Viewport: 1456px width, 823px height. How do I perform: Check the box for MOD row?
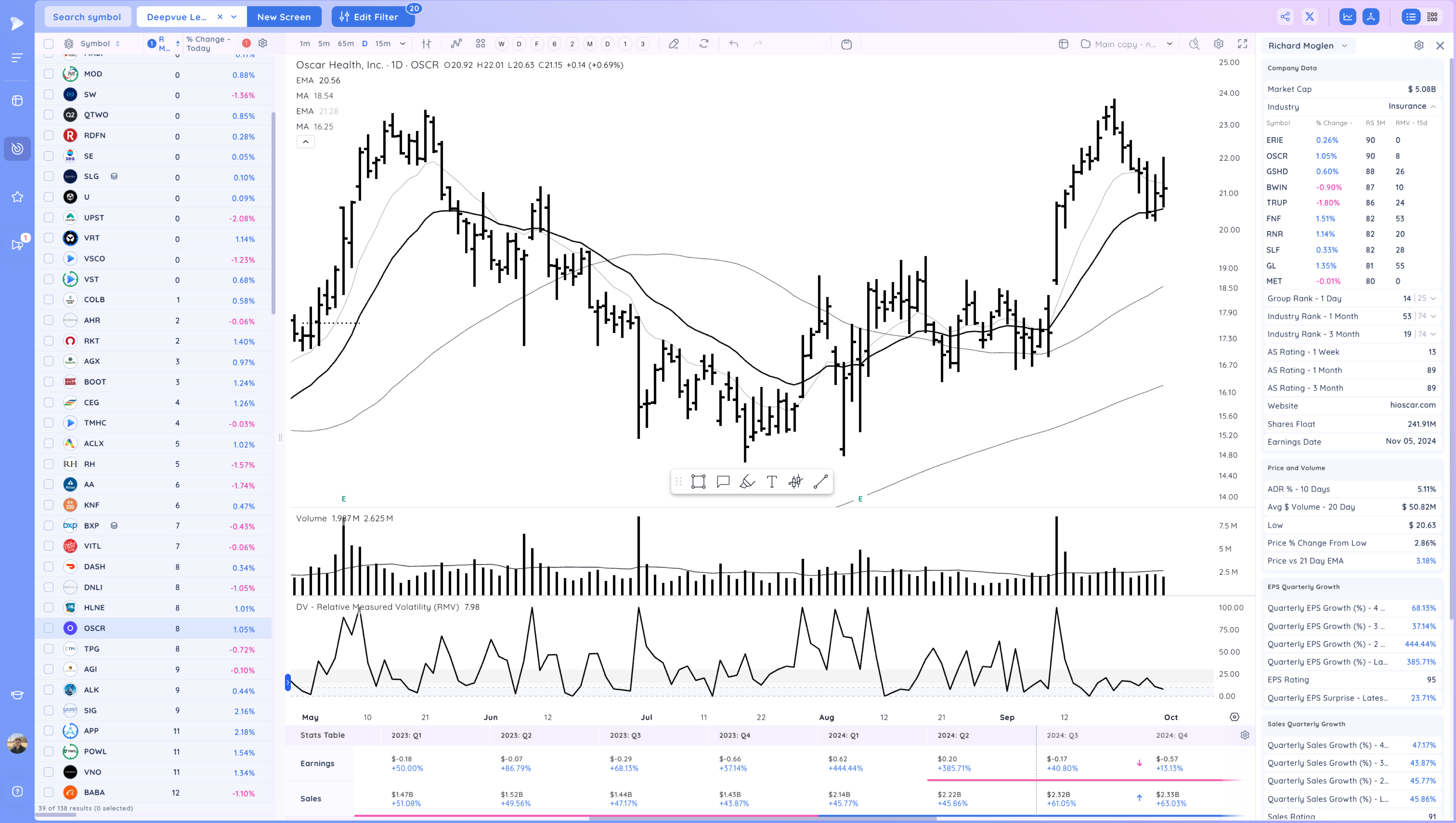tap(49, 74)
